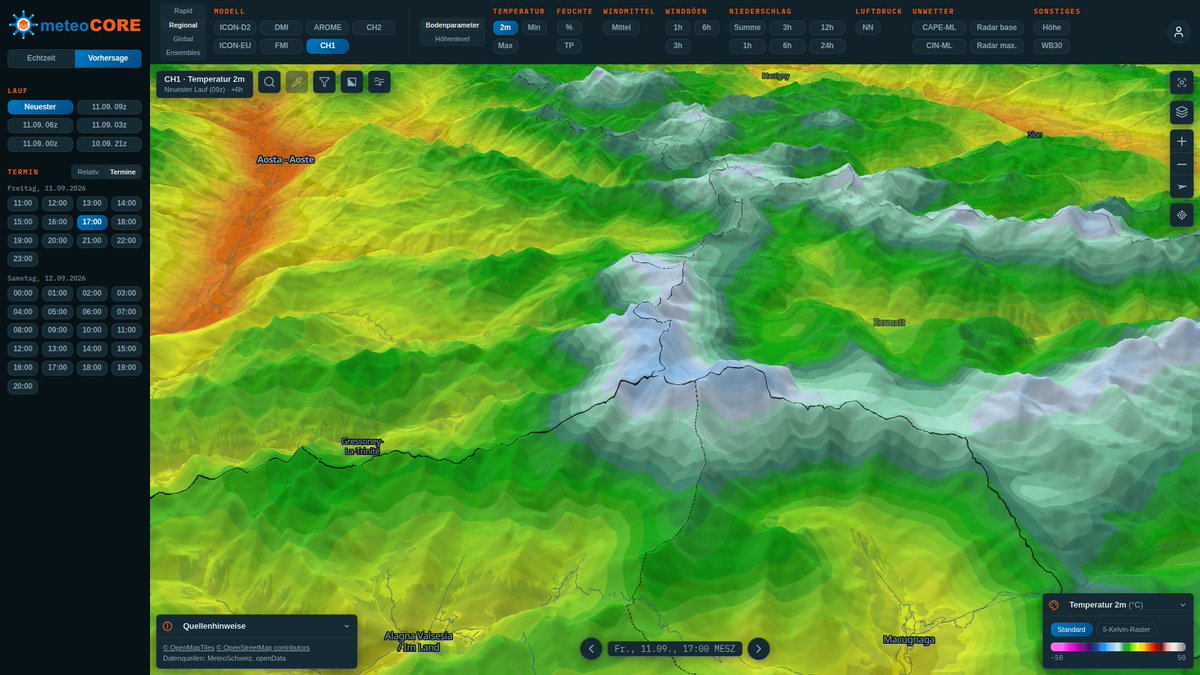Select the ICON-EU model
Screen dimensions: 1200x675
coord(235,46)
